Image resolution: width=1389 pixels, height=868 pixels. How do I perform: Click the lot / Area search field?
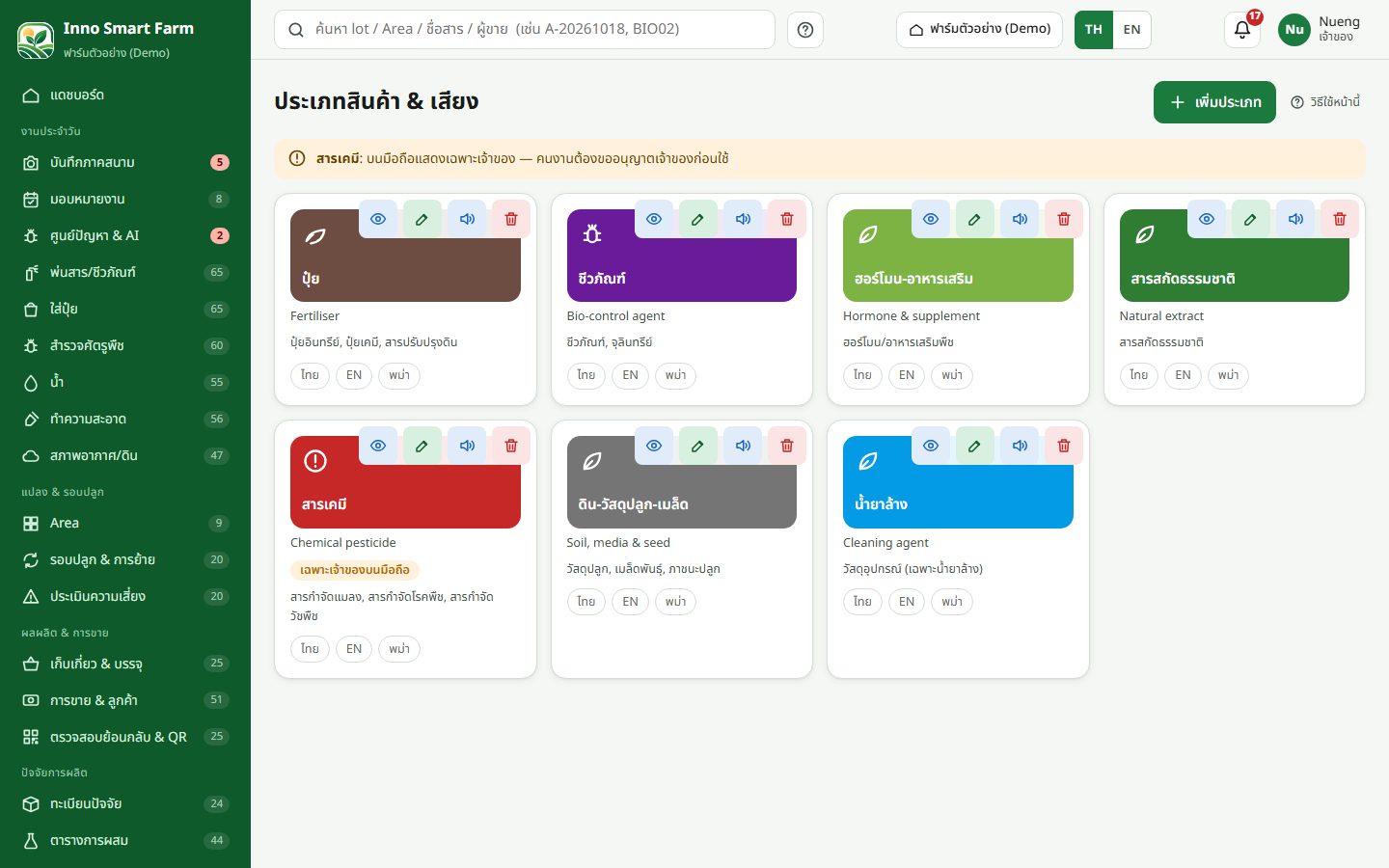525,30
